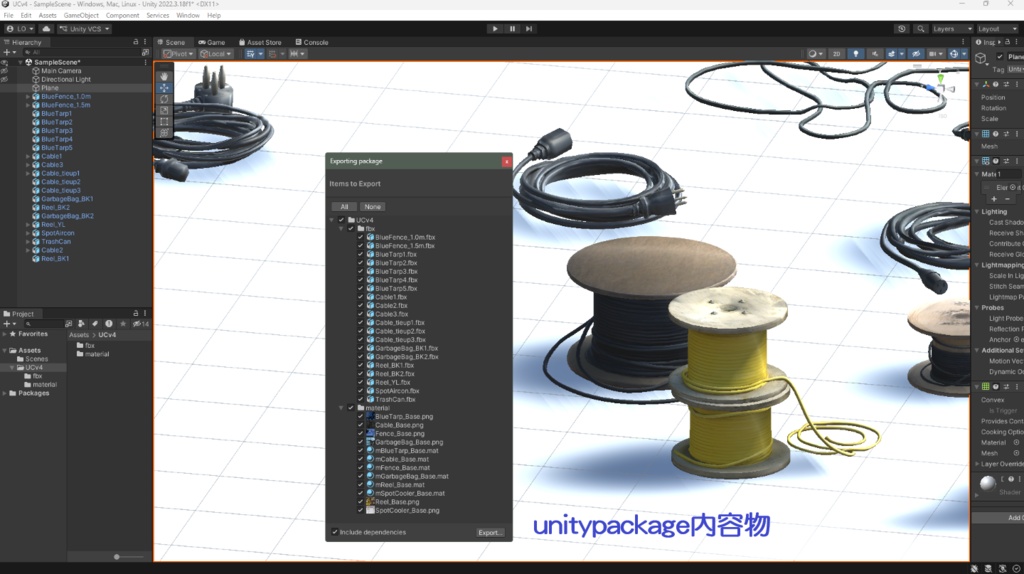Toggle Main Camera scene visibility
Image resolution: width=1024 pixels, height=574 pixels.
click(5, 71)
